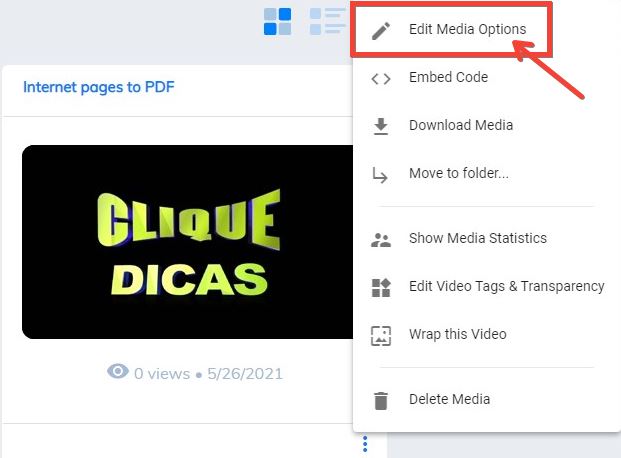The width and height of the screenshot is (621, 458).
Task: Click the trash can Delete Media icon
Action: [x=381, y=401]
